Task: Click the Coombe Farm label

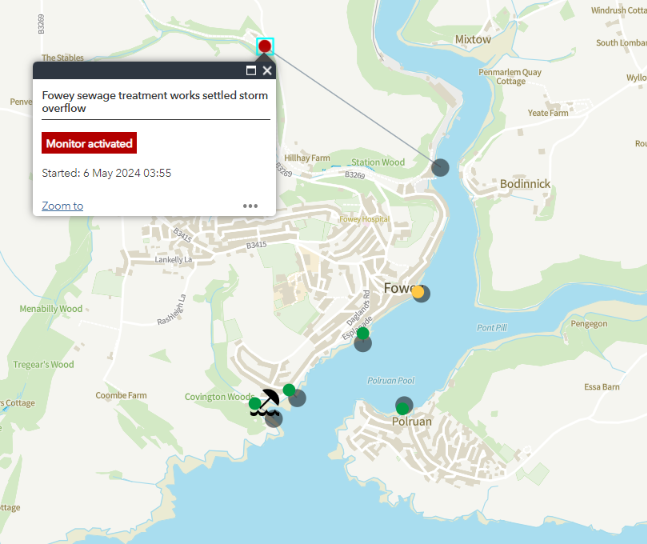Action: (x=121, y=395)
